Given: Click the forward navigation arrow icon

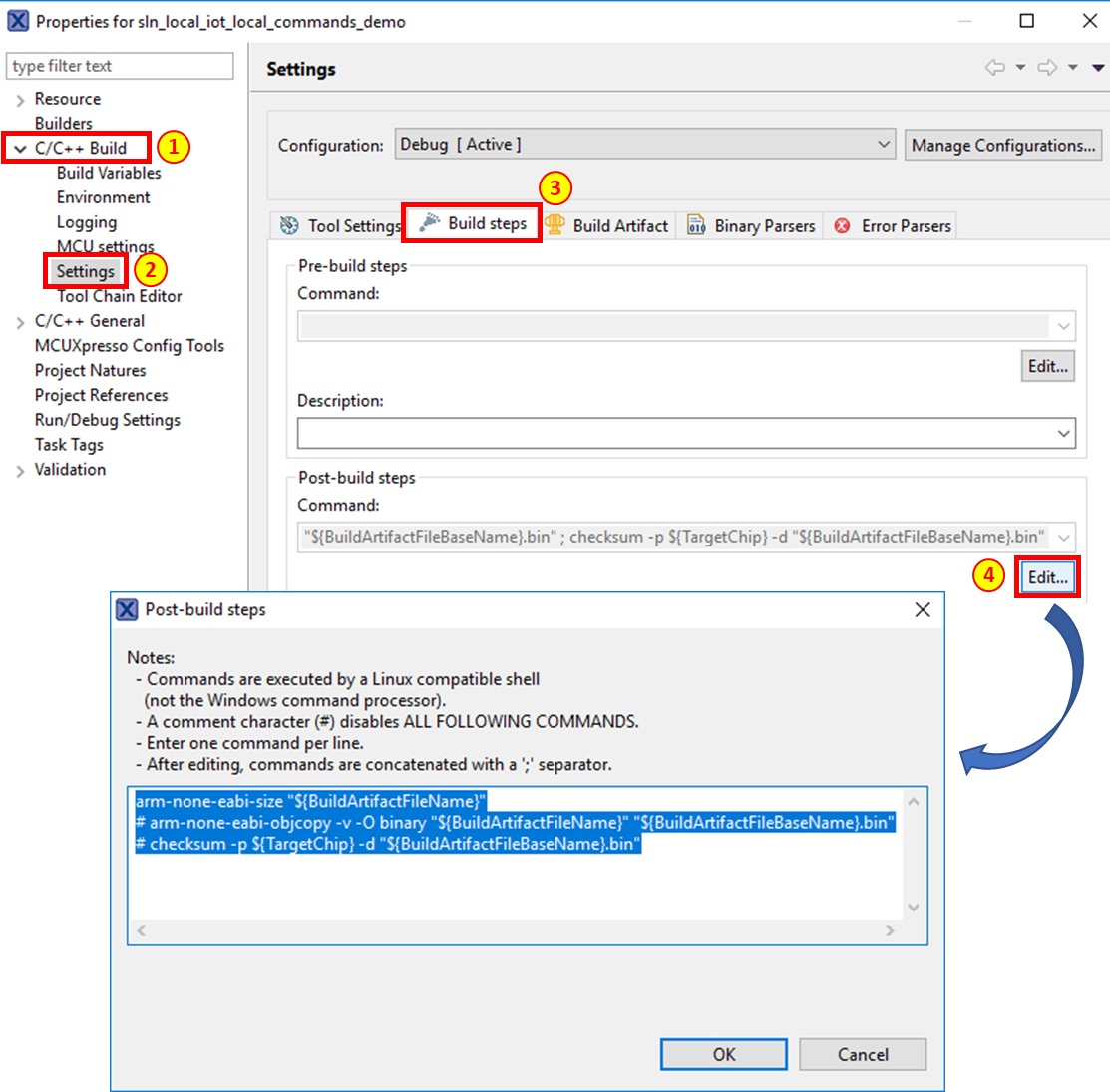Looking at the screenshot, I should 1047,68.
